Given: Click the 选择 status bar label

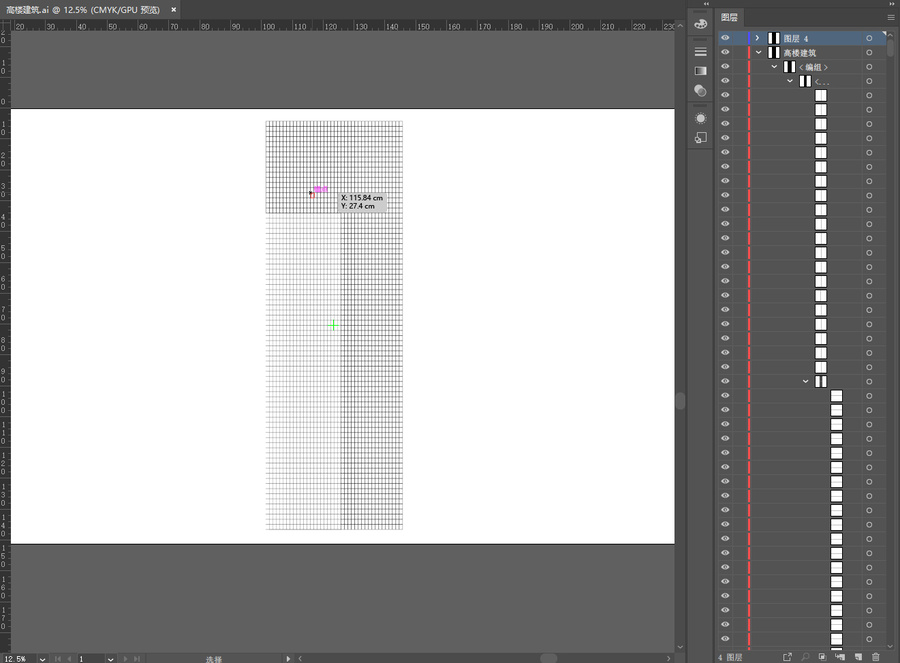Looking at the screenshot, I should (x=214, y=659).
